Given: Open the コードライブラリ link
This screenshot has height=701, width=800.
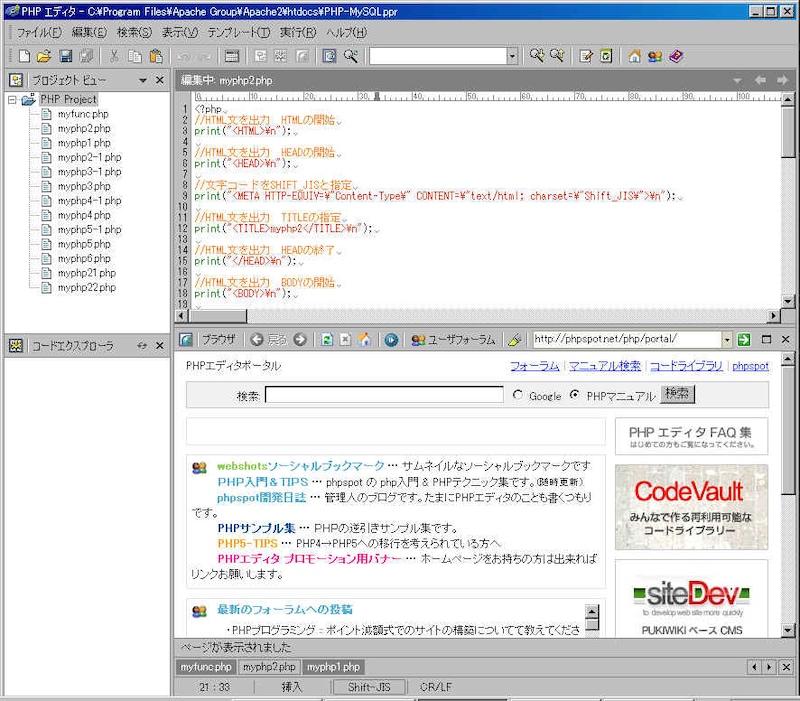Looking at the screenshot, I should (687, 367).
